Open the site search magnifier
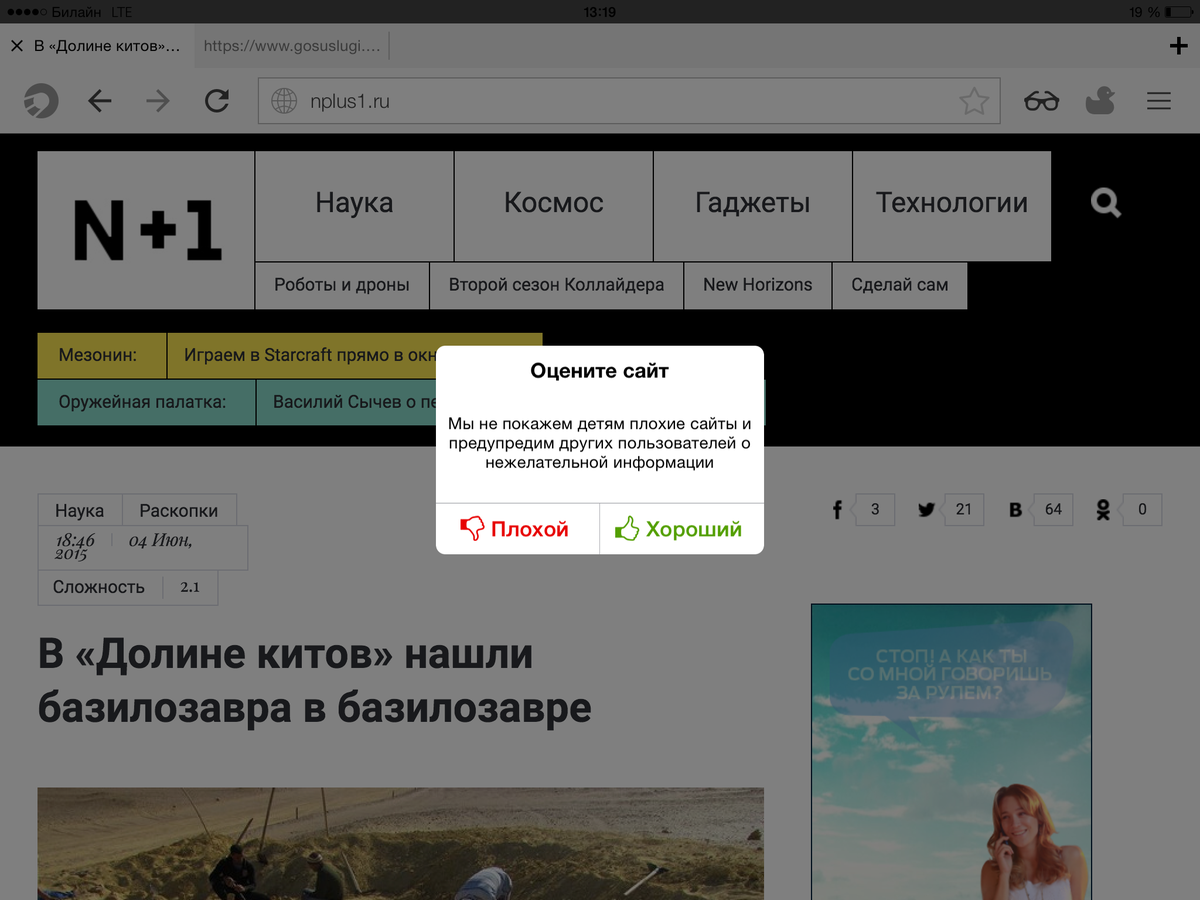 (x=1106, y=203)
